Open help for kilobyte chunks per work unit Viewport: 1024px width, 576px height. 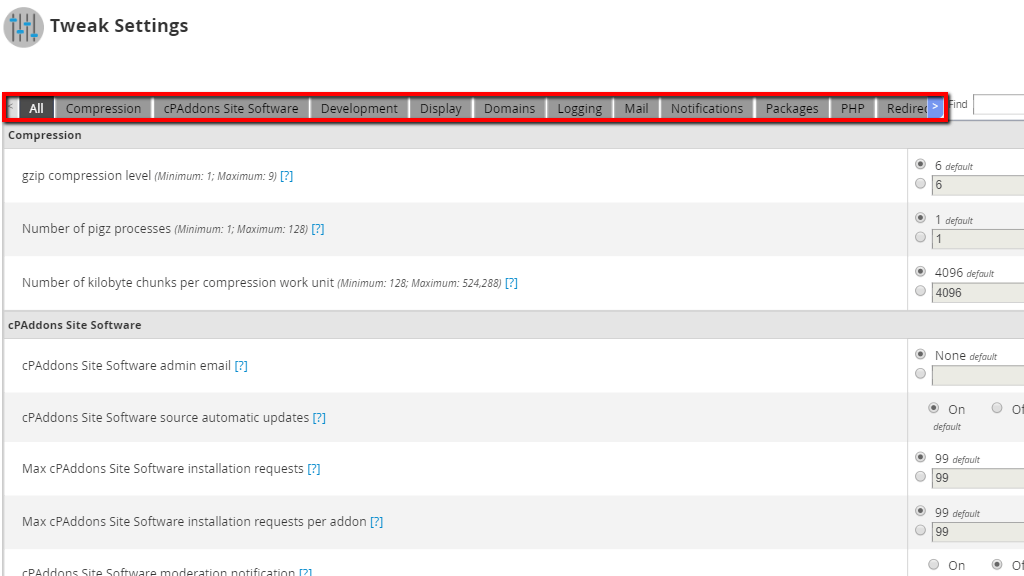coord(511,283)
